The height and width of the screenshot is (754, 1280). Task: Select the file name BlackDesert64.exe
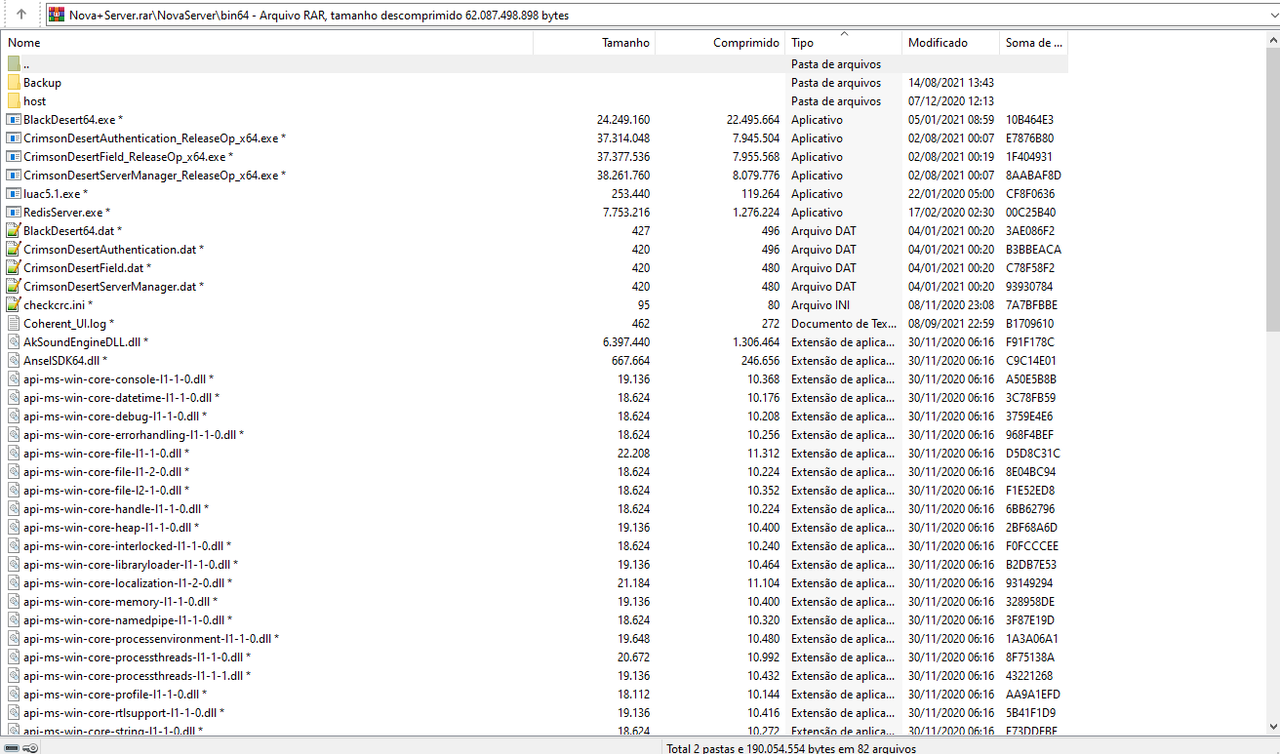coord(69,120)
